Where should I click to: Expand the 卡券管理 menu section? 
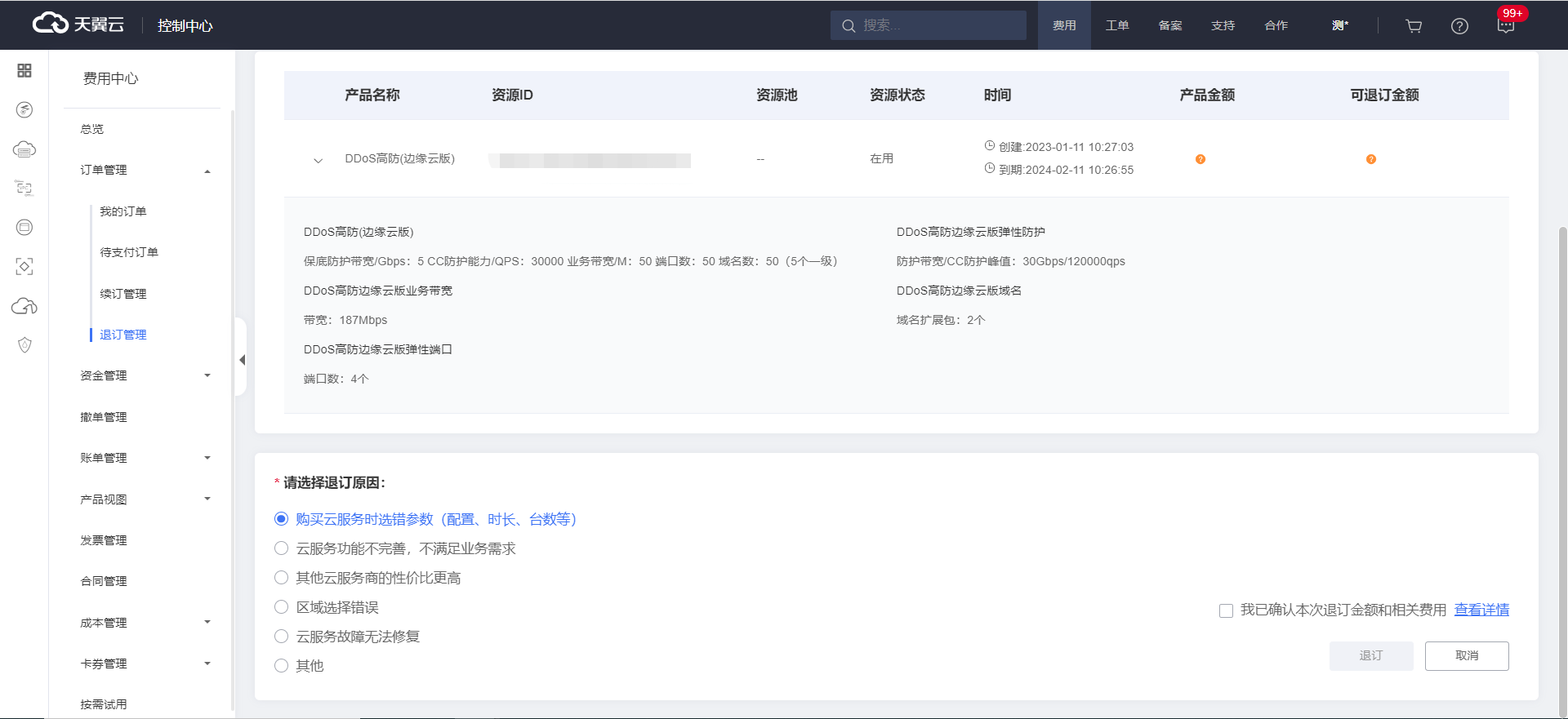tap(207, 664)
